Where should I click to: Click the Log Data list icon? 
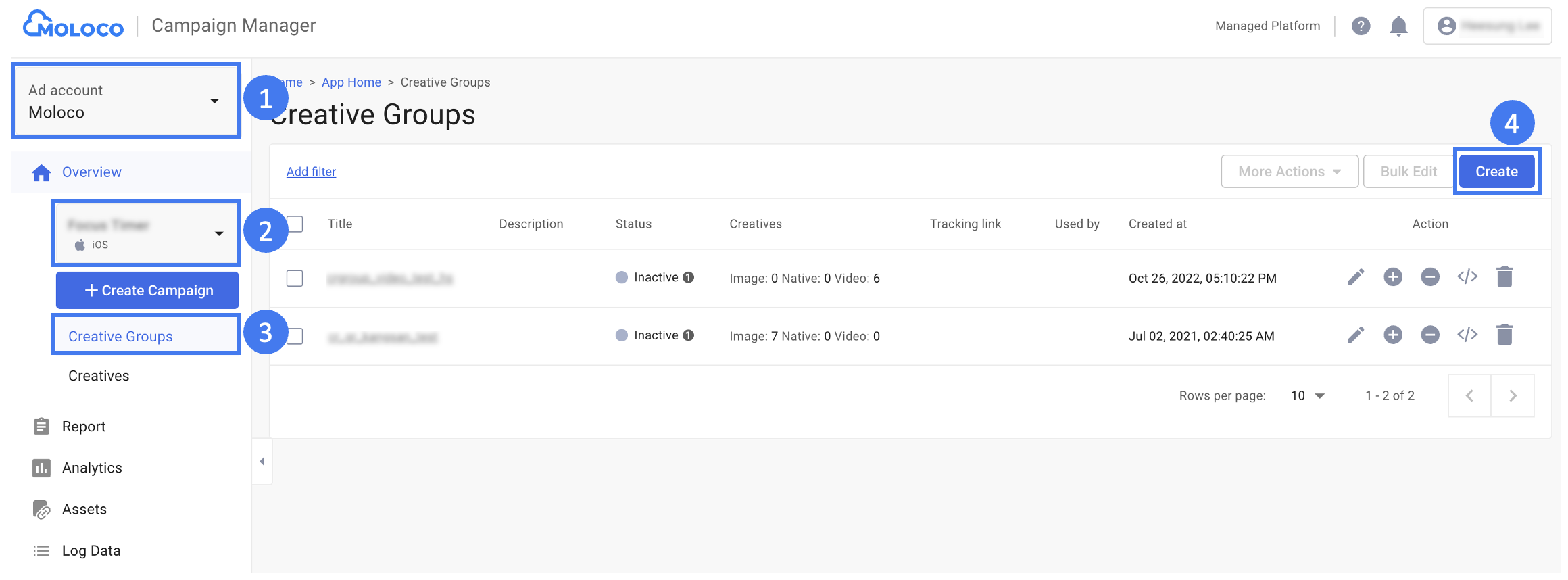pos(41,551)
